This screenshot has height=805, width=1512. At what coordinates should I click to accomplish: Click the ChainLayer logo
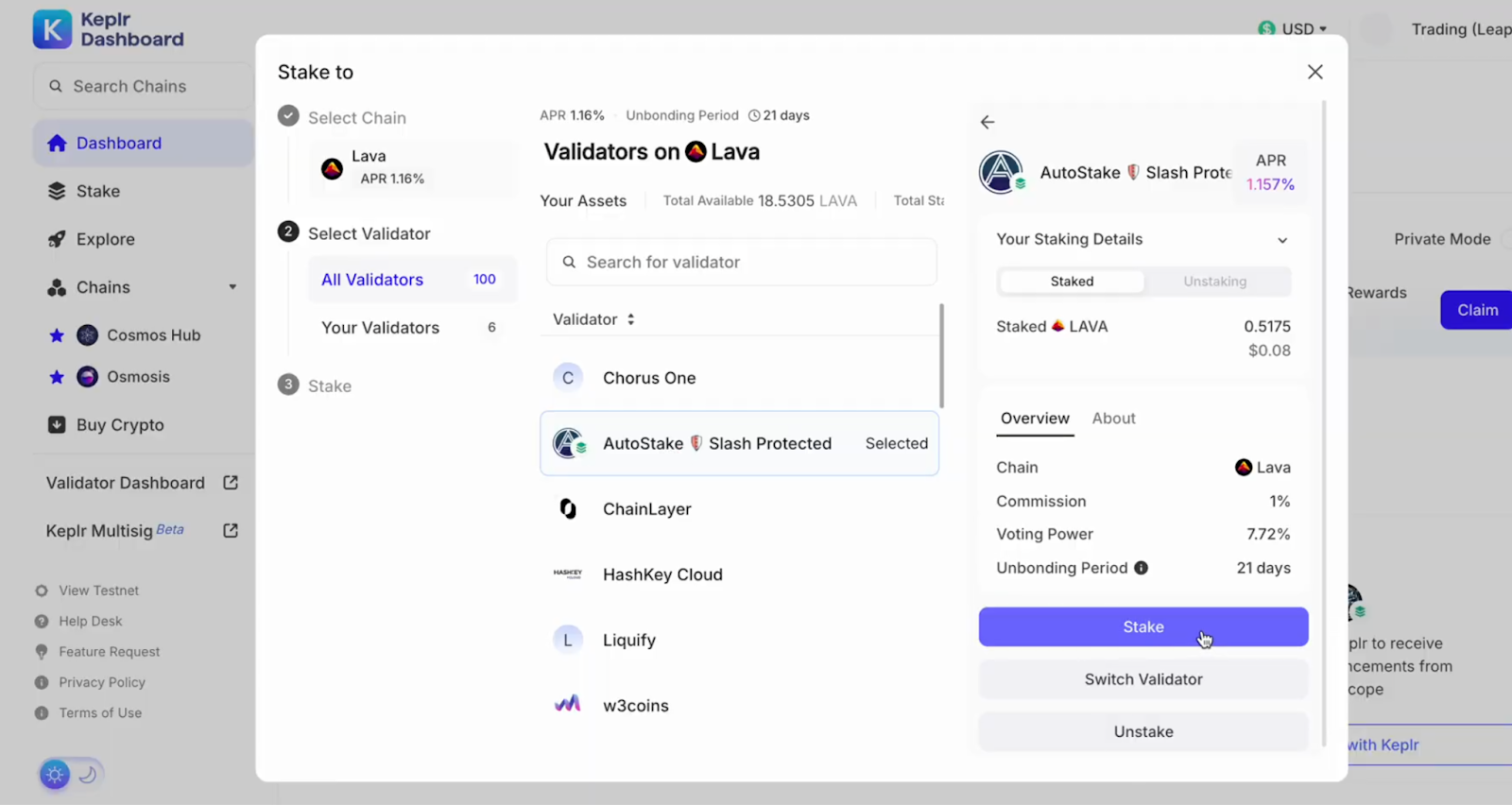point(568,508)
